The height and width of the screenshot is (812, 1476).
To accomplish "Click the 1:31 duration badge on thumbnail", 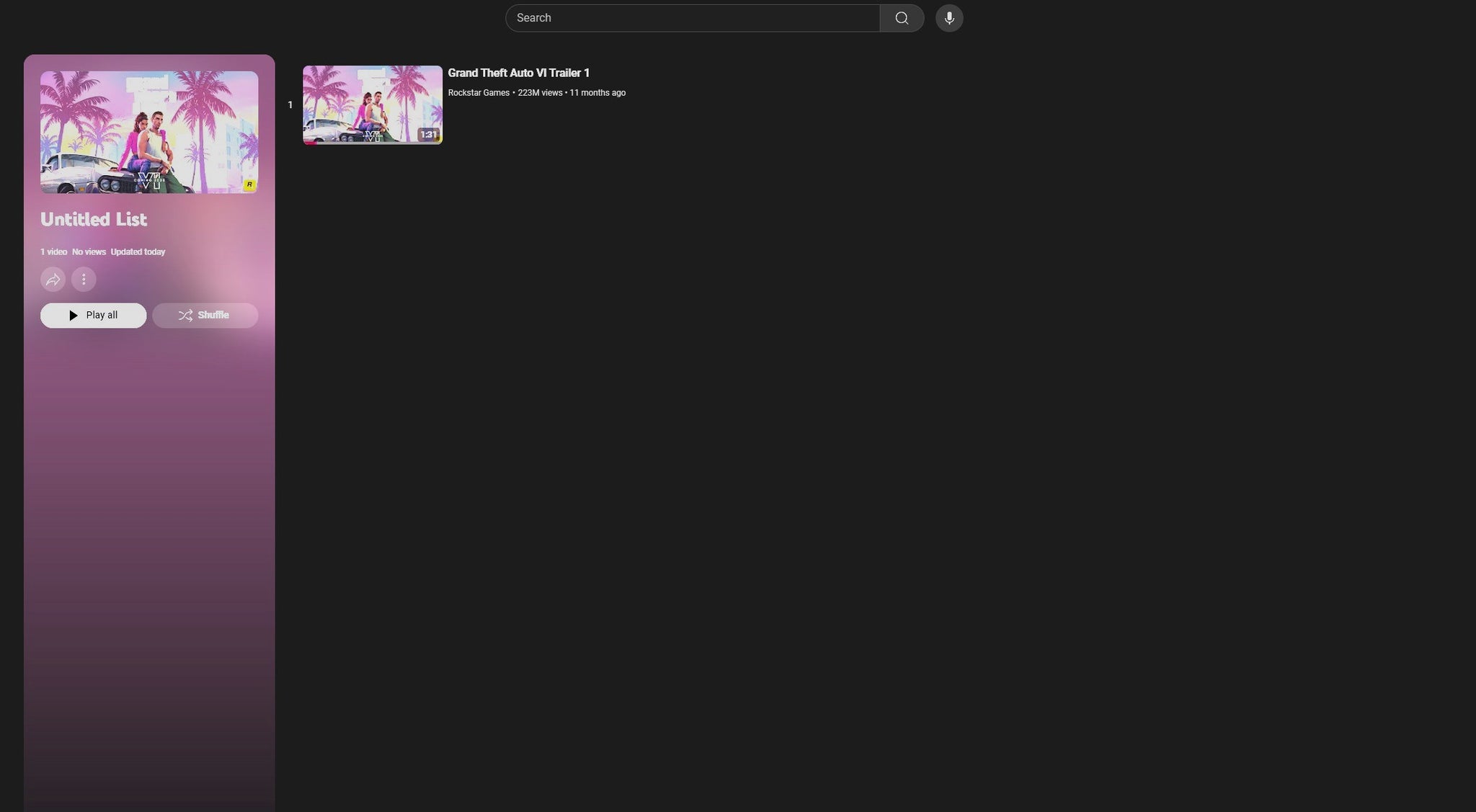I will tap(429, 134).
